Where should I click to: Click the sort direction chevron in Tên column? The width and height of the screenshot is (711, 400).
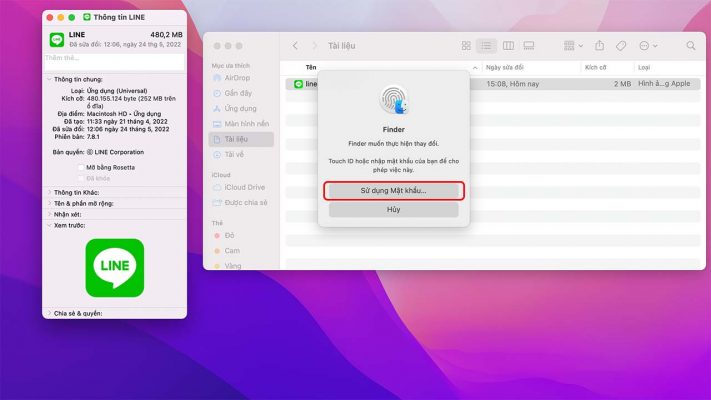[x=475, y=68]
